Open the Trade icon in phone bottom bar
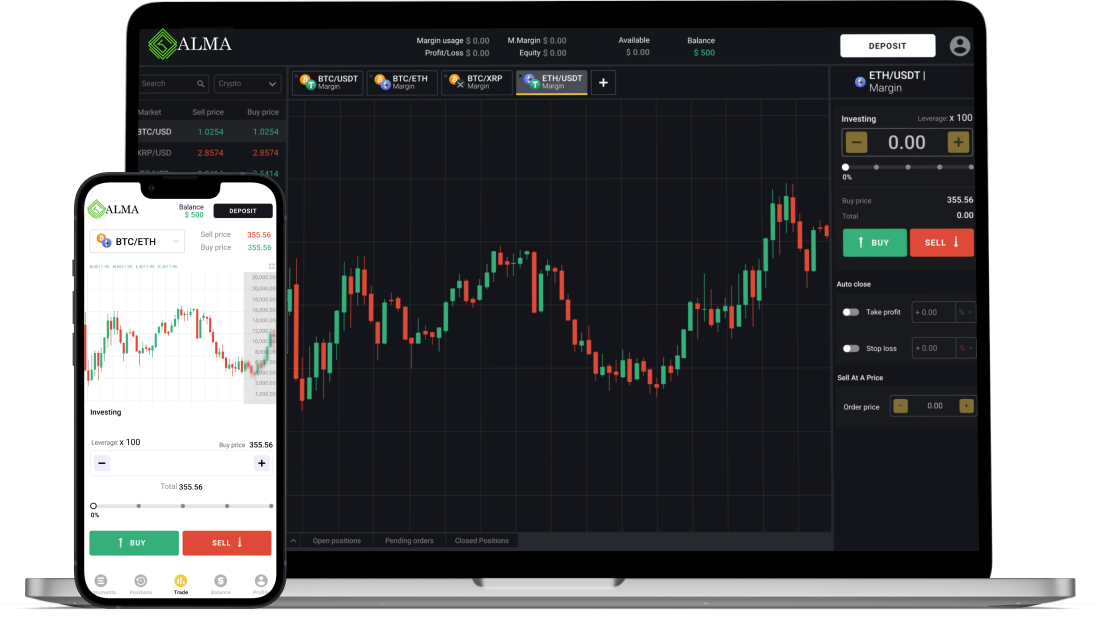Screen dimensions: 1096x618 pyautogui.click(x=180, y=583)
